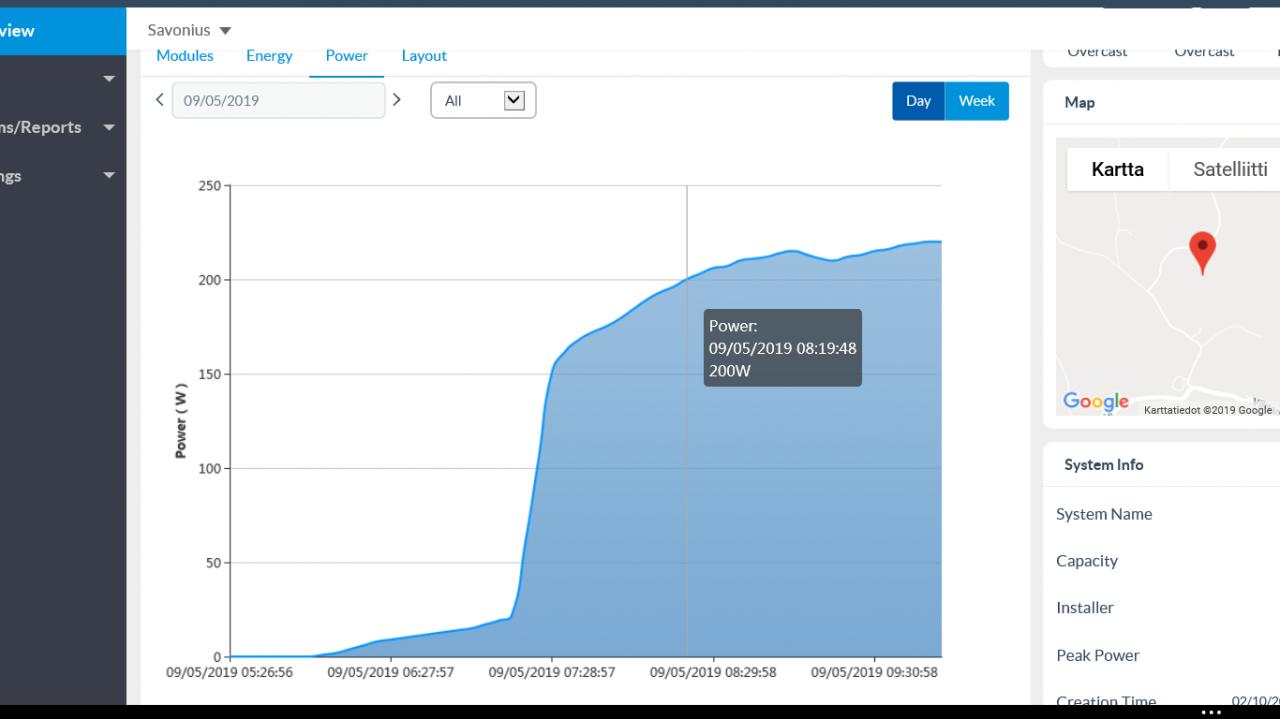Click the Installer label
The width and height of the screenshot is (1280, 719).
(x=1085, y=608)
